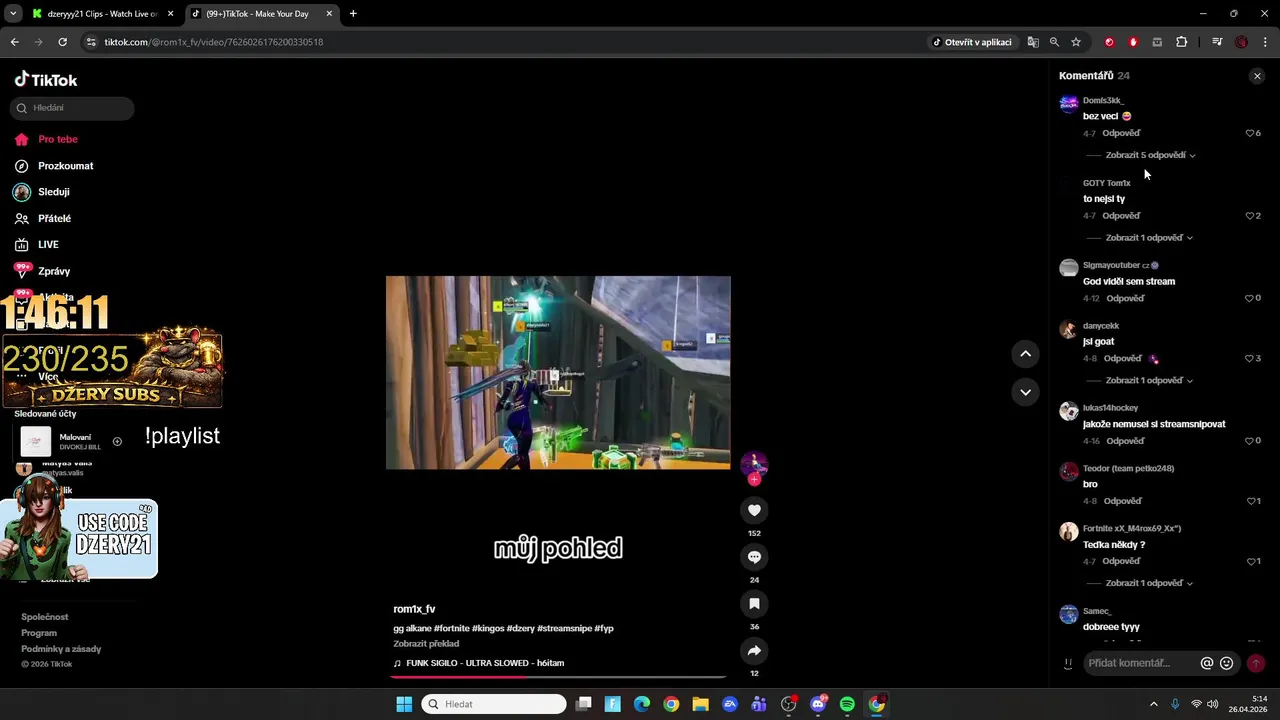
Task: Like the comment 'to nejsi ty'
Action: [1250, 216]
